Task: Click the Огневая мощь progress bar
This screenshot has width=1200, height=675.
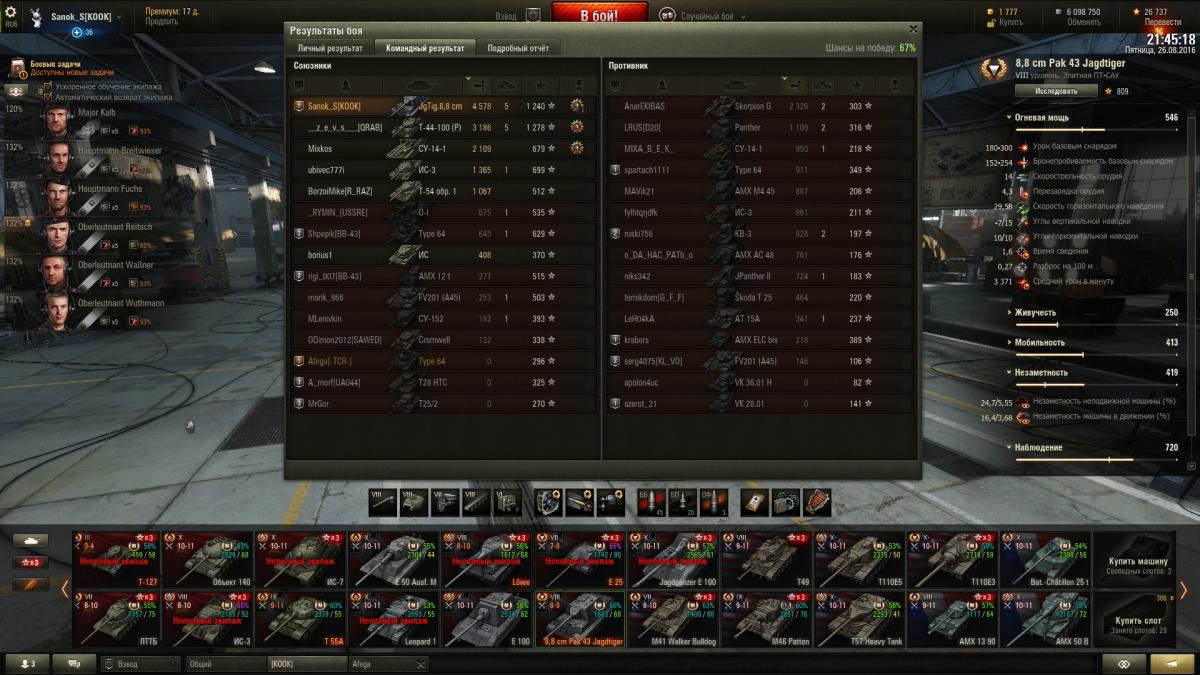Action: click(1096, 129)
